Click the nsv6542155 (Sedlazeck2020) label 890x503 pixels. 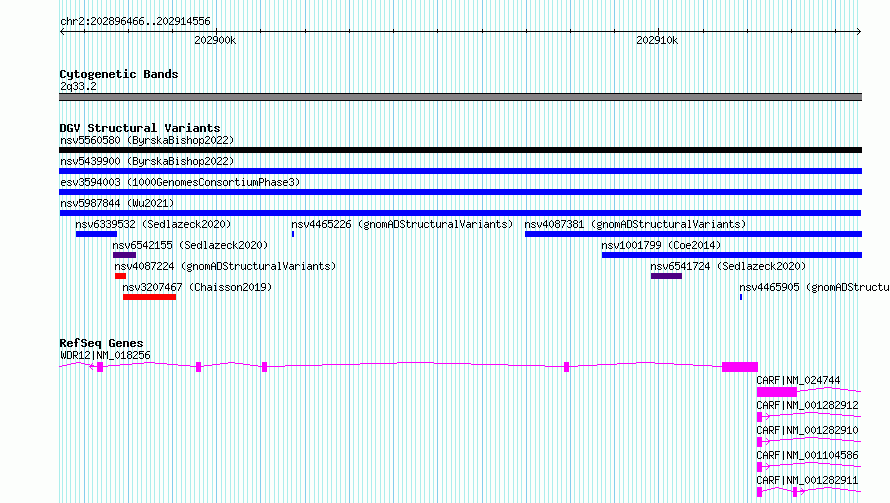[190, 245]
